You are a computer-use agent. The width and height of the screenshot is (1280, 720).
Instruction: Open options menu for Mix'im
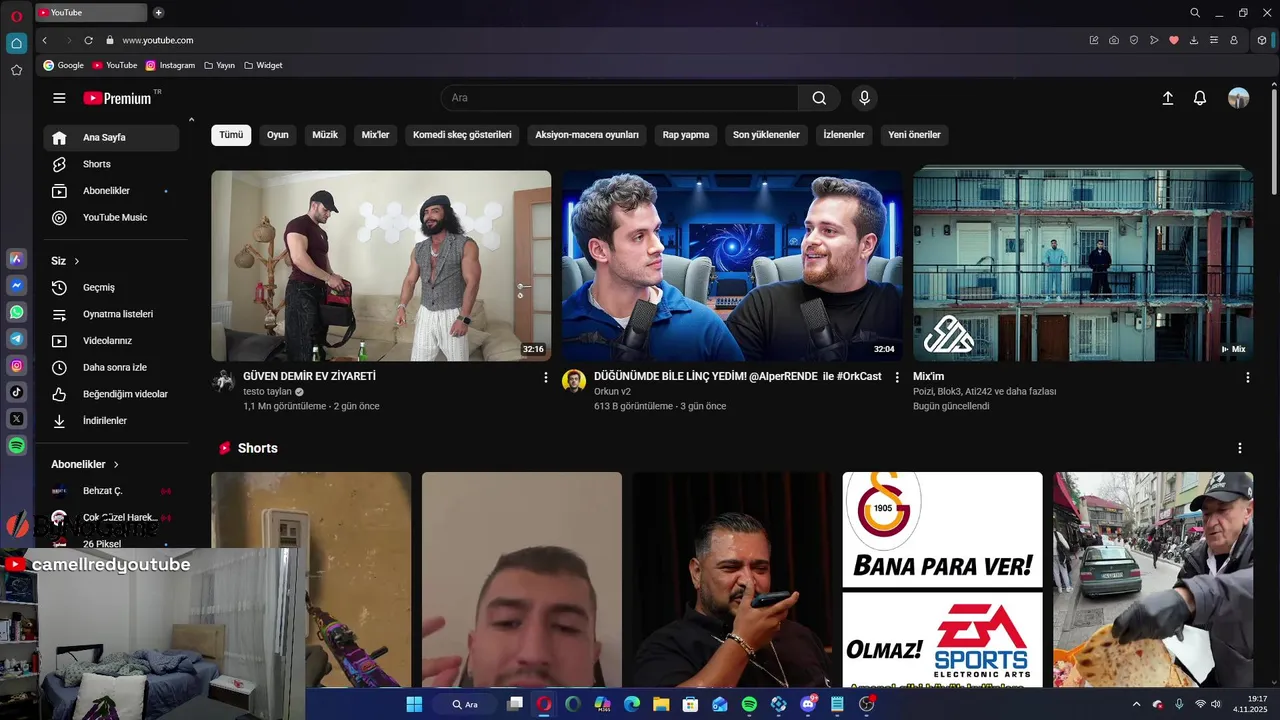(1247, 377)
